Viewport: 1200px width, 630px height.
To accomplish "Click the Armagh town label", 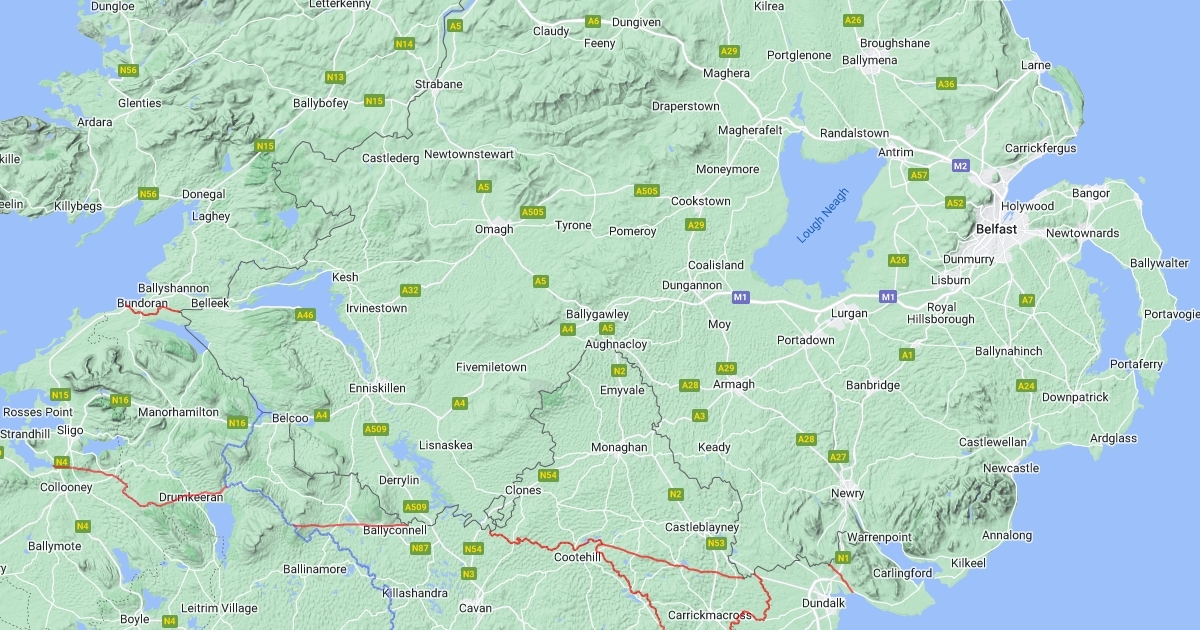I will click(734, 384).
